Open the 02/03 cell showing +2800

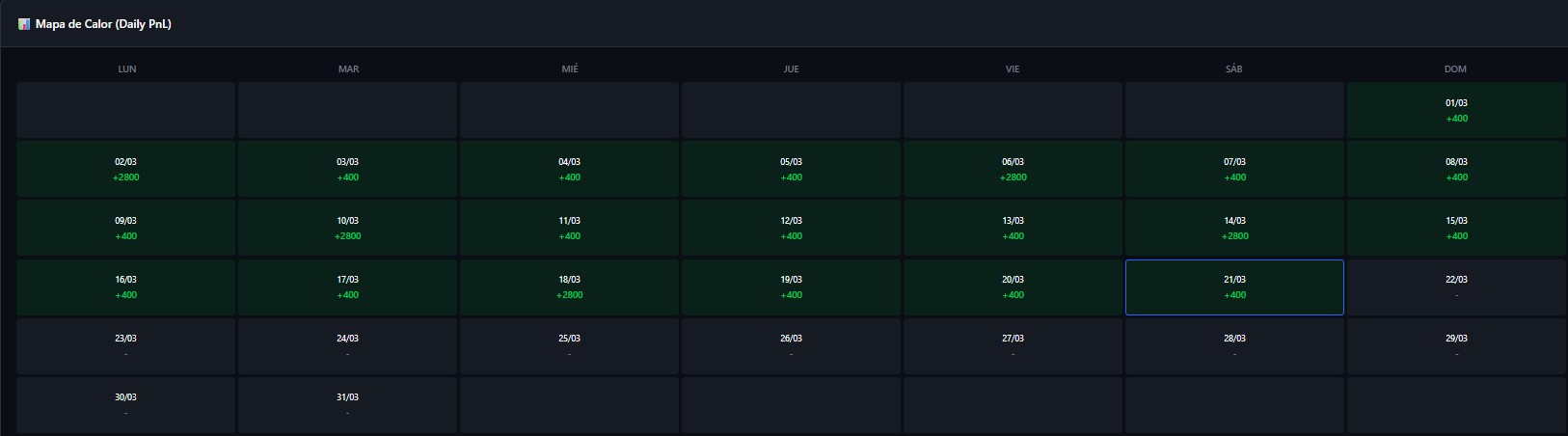126,169
